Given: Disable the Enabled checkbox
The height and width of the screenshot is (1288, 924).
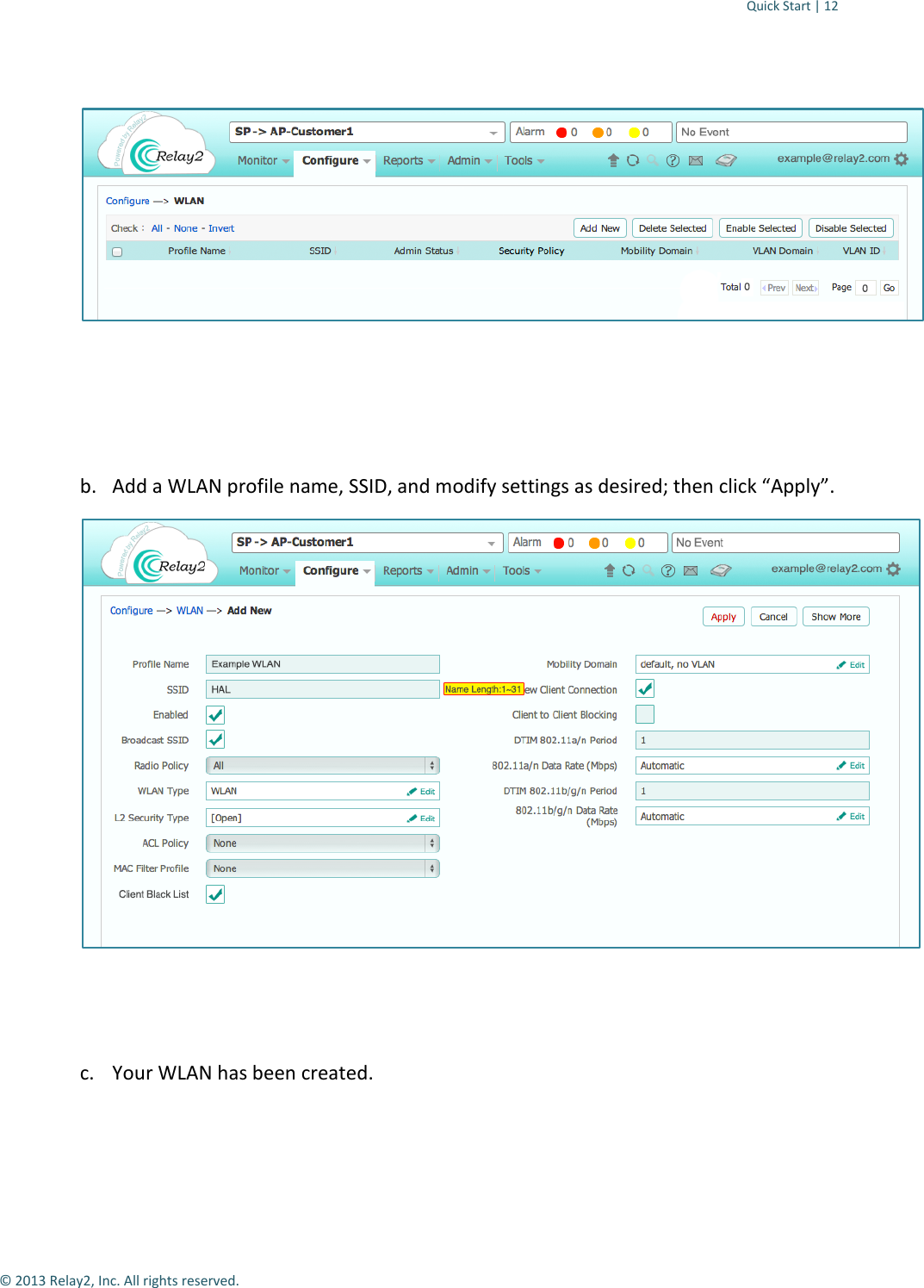Looking at the screenshot, I should [x=214, y=714].
